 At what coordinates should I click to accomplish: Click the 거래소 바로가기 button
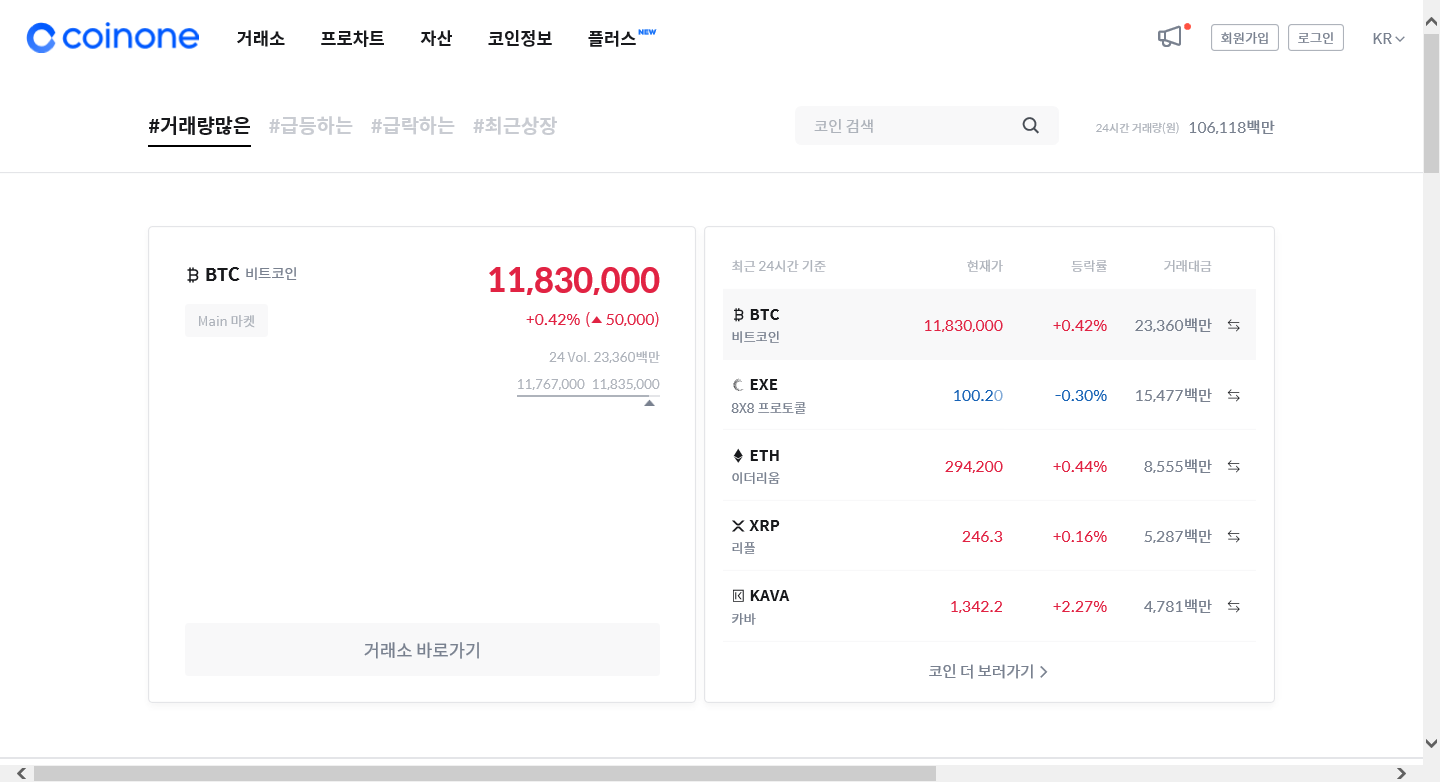click(422, 650)
